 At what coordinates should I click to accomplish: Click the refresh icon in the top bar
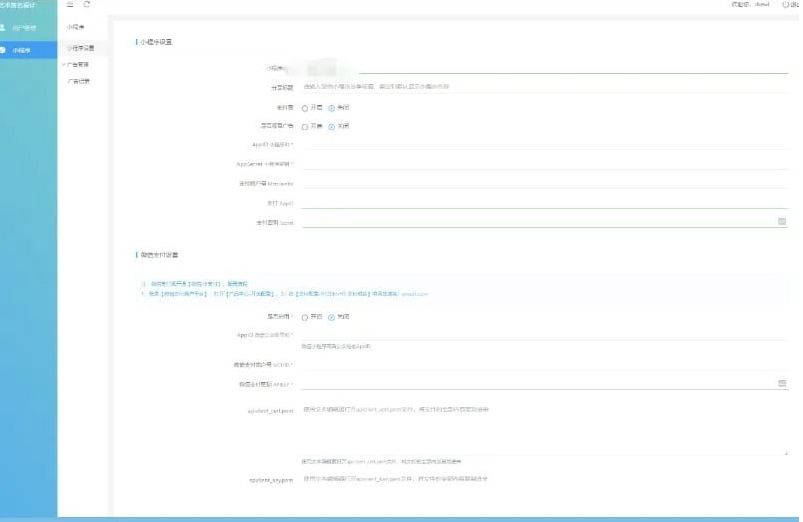[x=87, y=4]
